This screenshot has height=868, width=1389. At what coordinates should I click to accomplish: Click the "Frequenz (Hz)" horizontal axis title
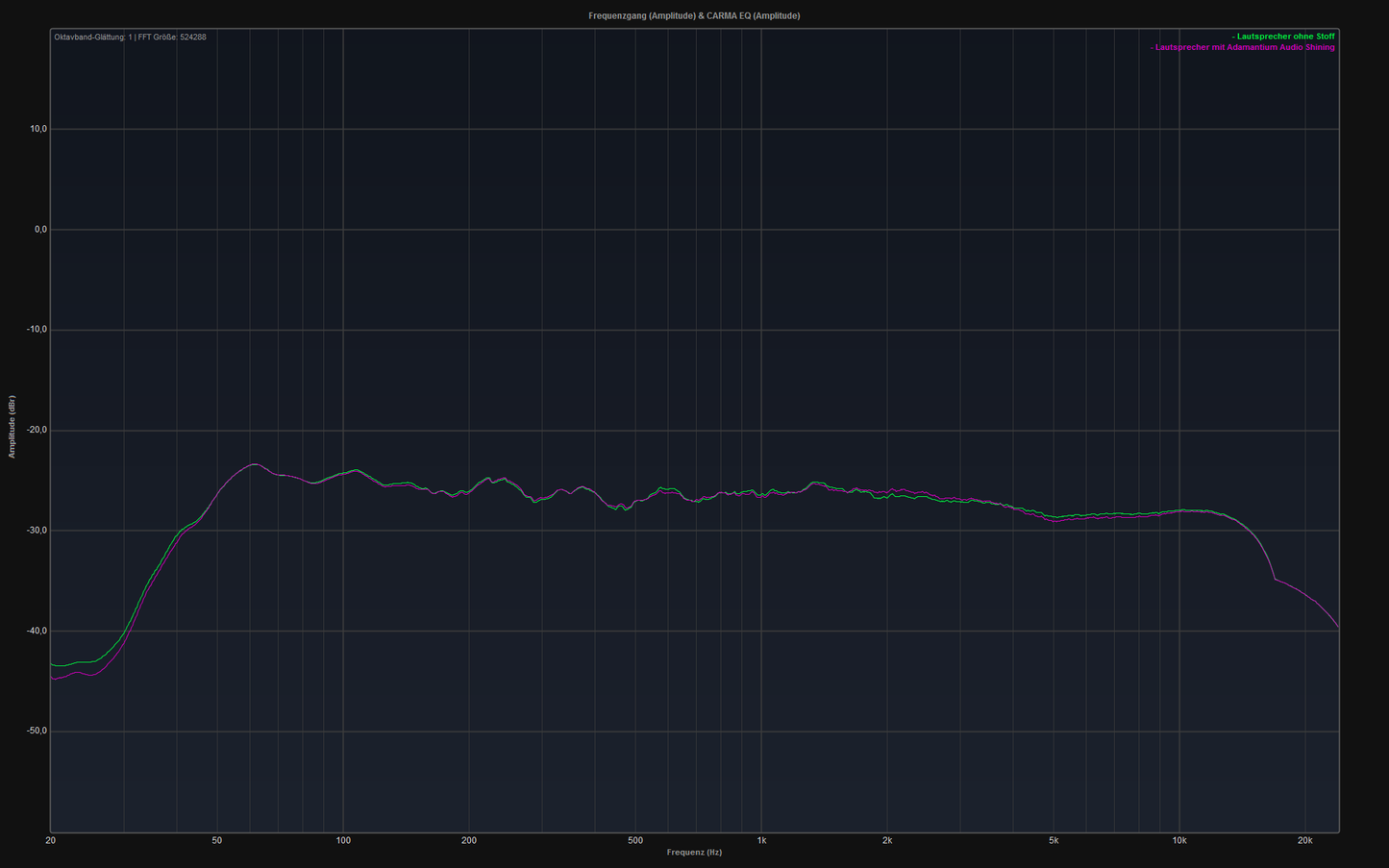[694, 853]
